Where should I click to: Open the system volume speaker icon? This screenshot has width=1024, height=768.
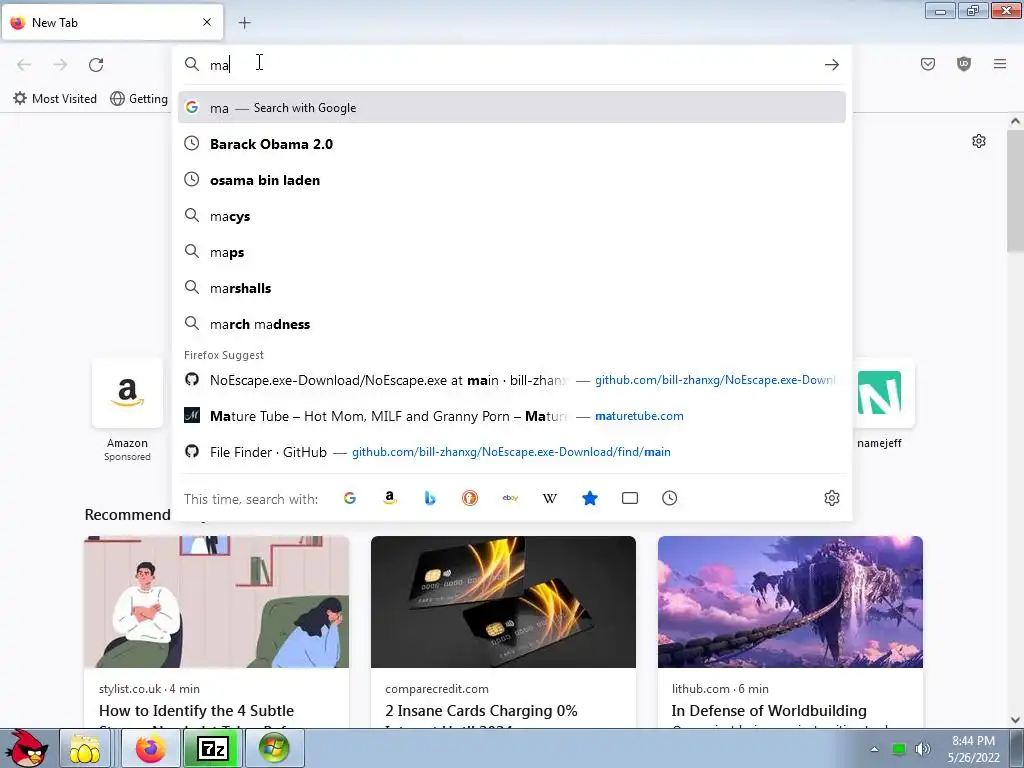click(923, 749)
